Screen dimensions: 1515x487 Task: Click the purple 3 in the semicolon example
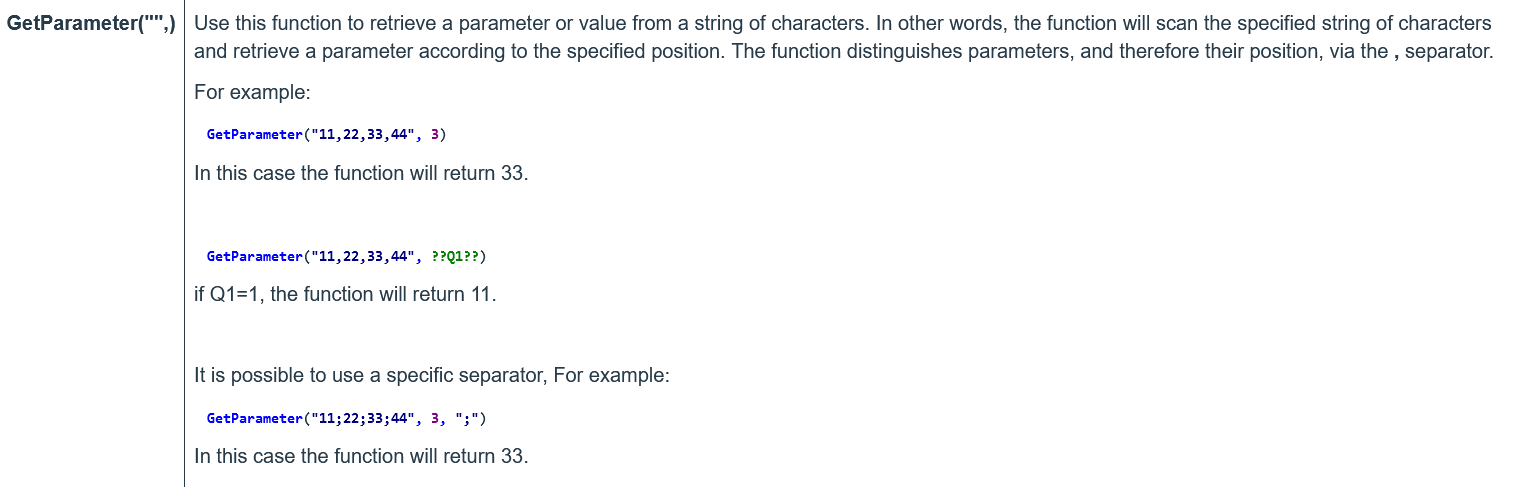pyautogui.click(x=434, y=418)
